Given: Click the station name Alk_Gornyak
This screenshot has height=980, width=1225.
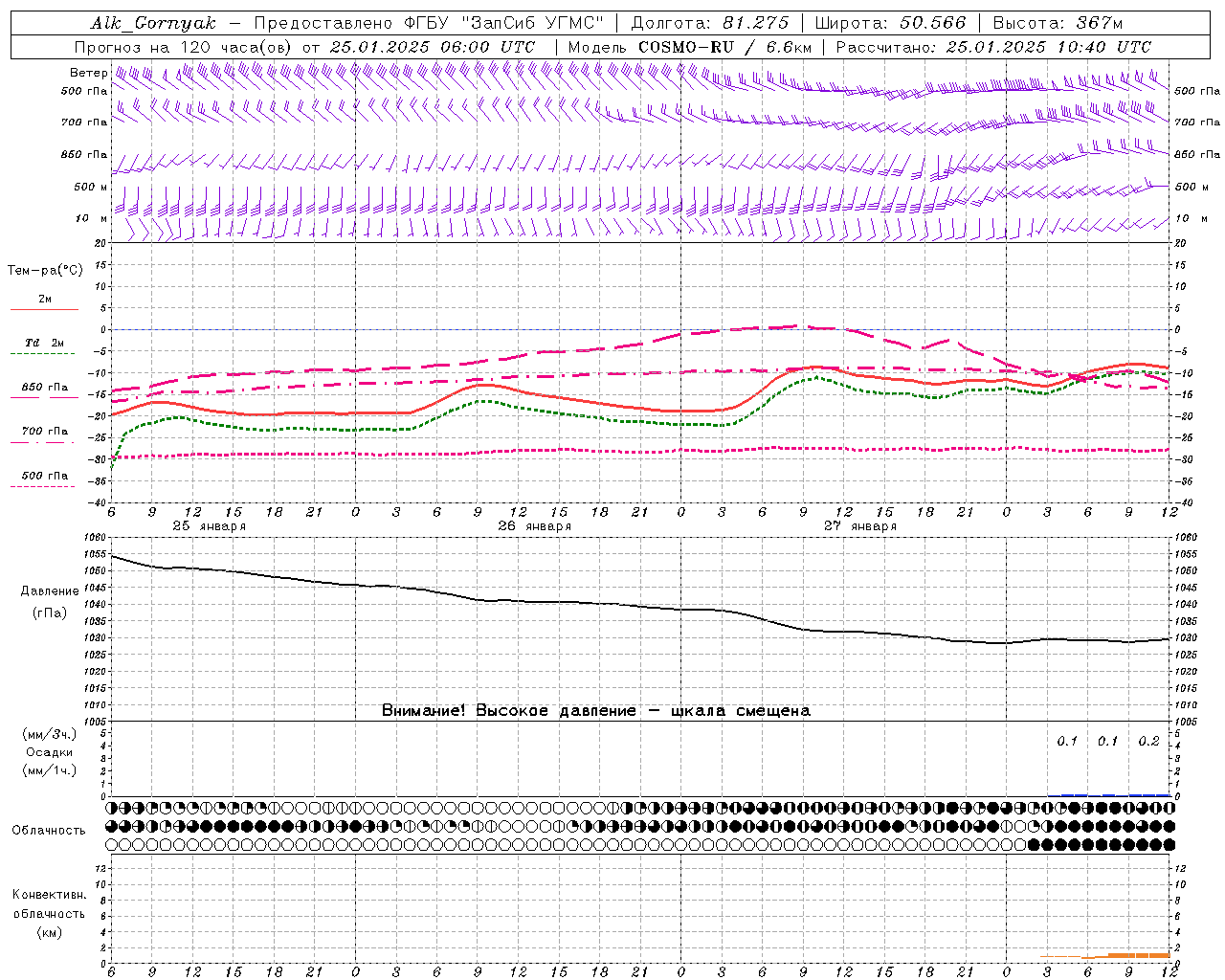Looking at the screenshot, I should tap(154, 23).
